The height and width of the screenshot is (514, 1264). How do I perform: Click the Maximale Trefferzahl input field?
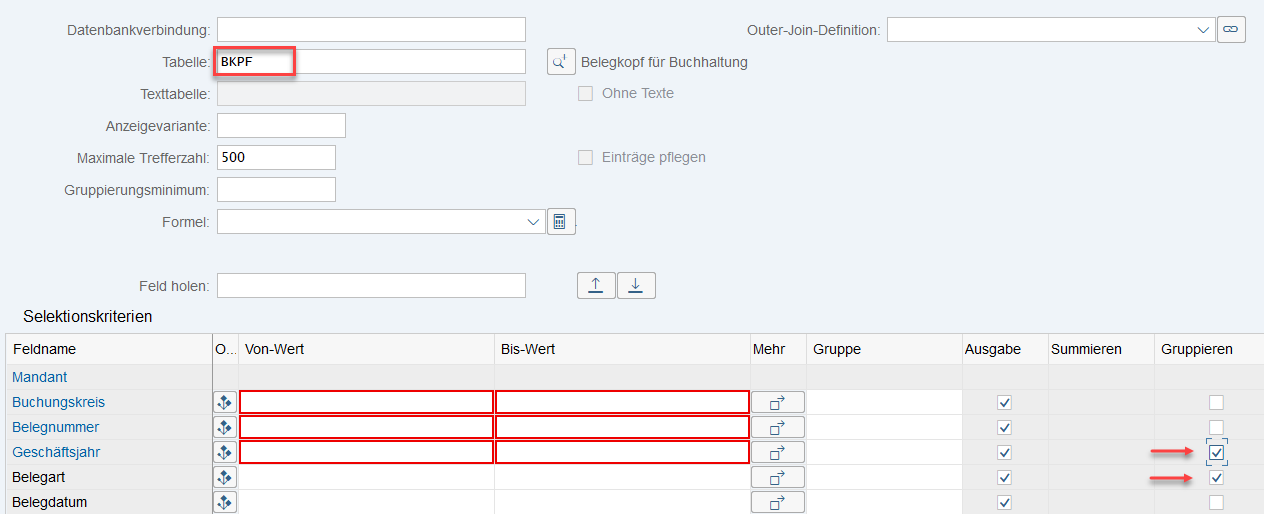tap(276, 158)
